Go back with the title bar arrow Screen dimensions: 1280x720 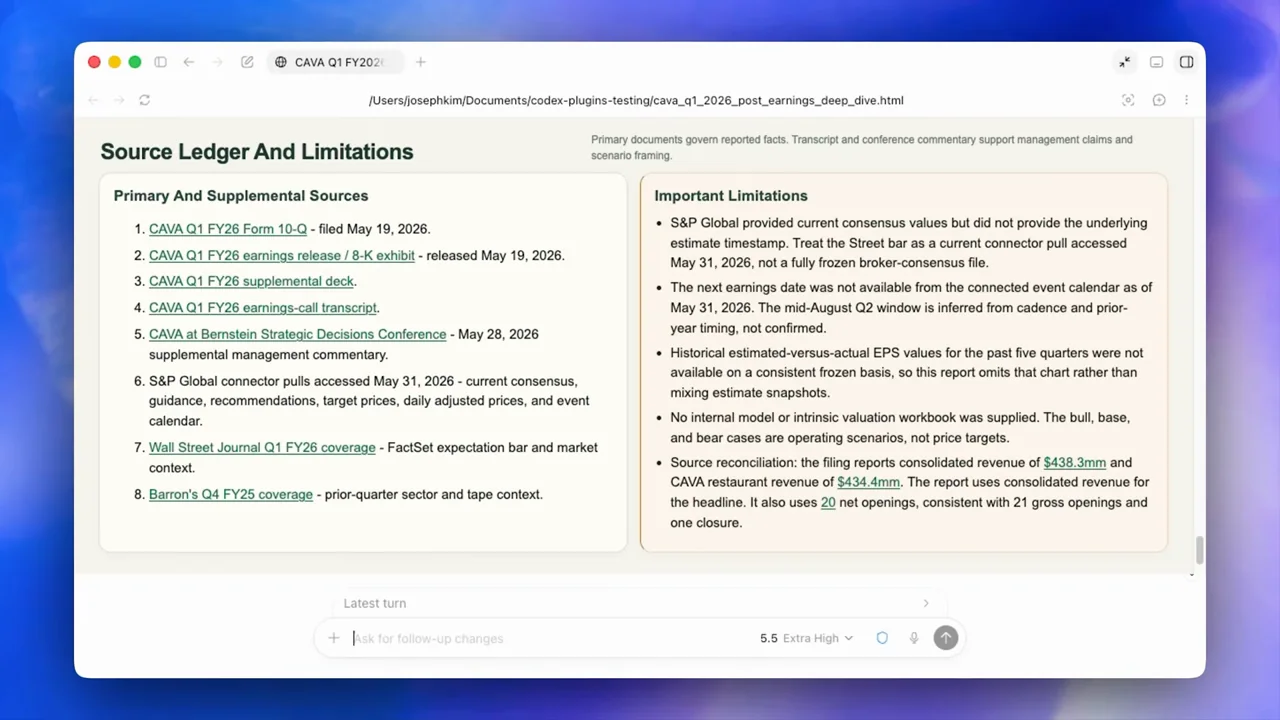[188, 62]
